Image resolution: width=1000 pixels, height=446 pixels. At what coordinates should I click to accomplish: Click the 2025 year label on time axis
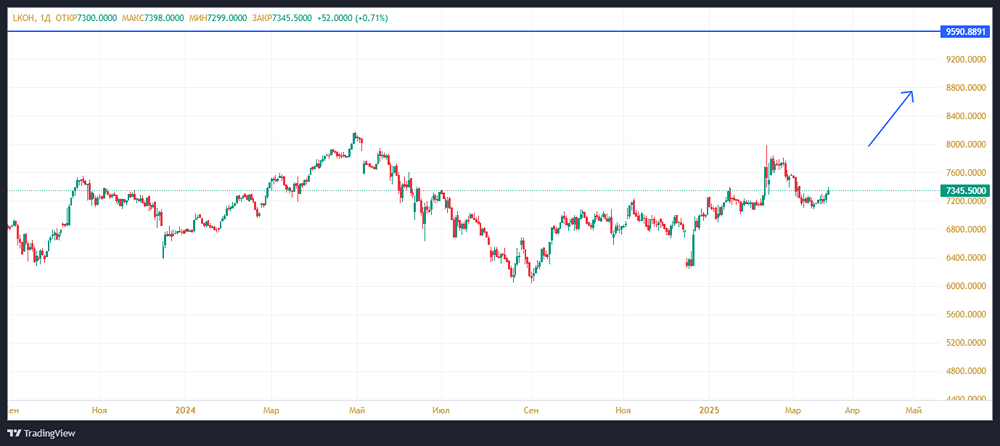tap(709, 410)
